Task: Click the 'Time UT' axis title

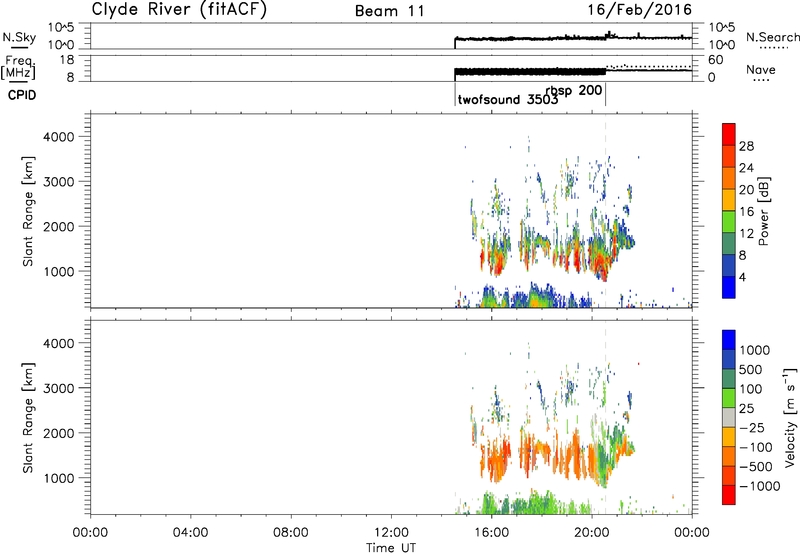Action: point(391,548)
